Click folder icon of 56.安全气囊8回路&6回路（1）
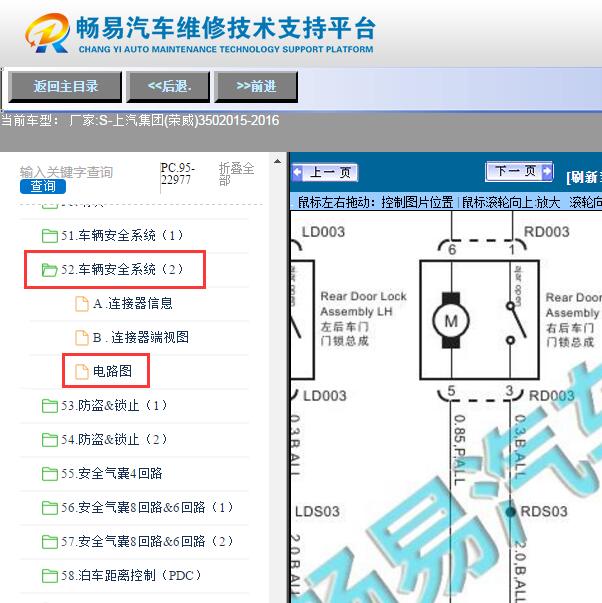Viewport: 602px width, 603px height. [50, 508]
